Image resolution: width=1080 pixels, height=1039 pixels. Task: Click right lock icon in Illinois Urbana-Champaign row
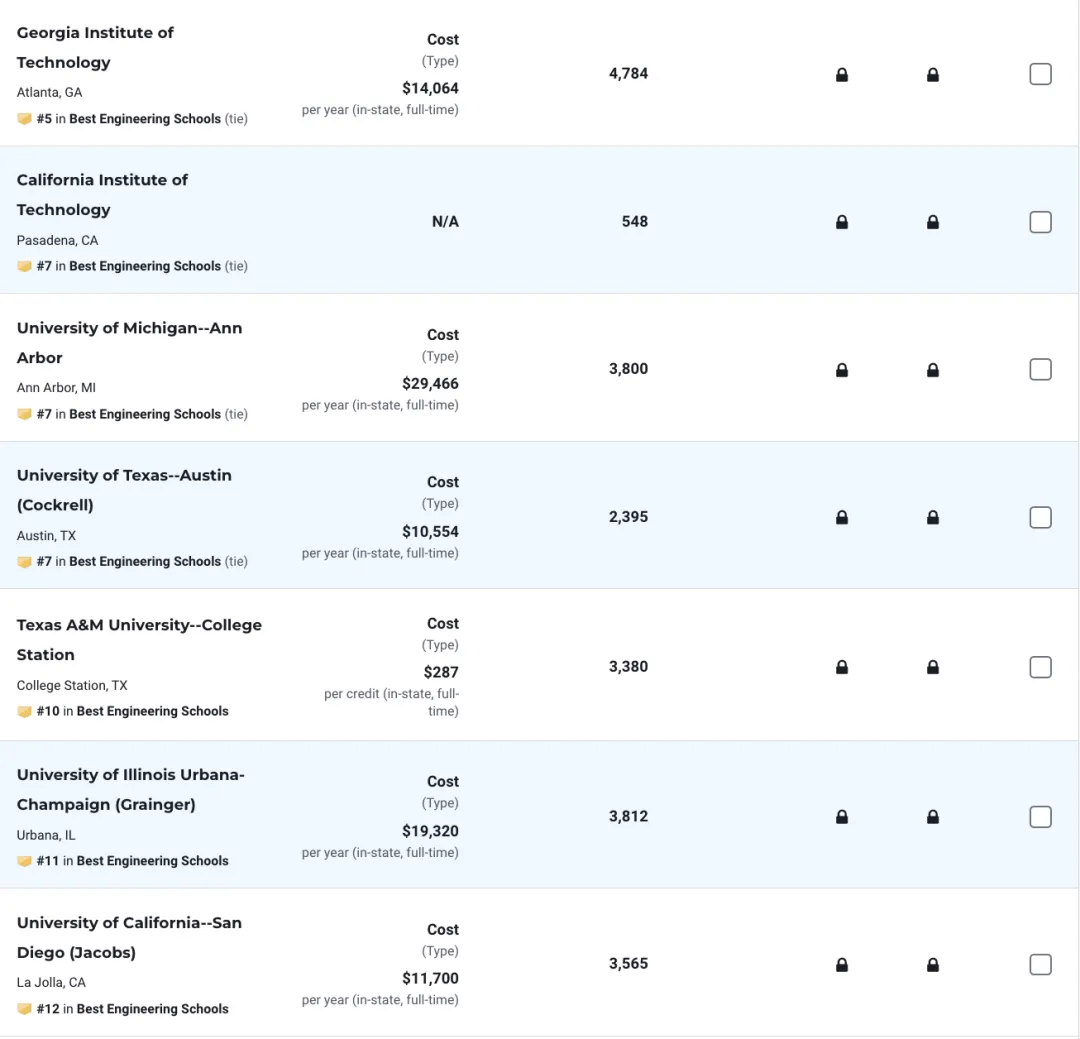pyautogui.click(x=933, y=817)
